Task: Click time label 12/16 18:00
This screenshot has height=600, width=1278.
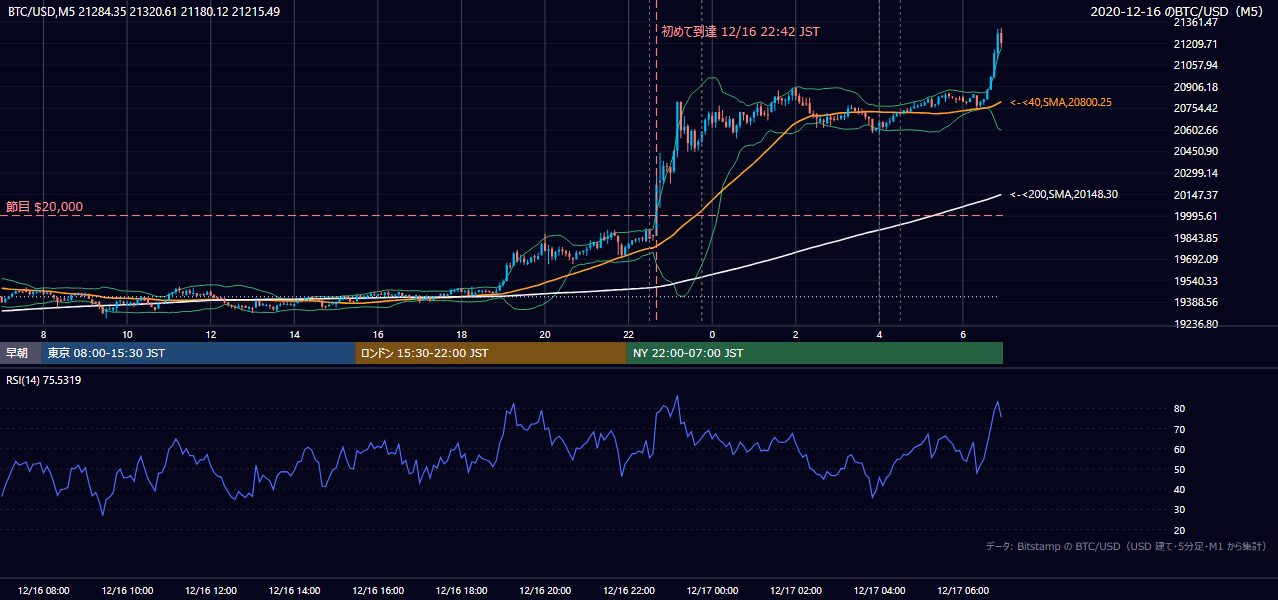Action: [x=461, y=591]
